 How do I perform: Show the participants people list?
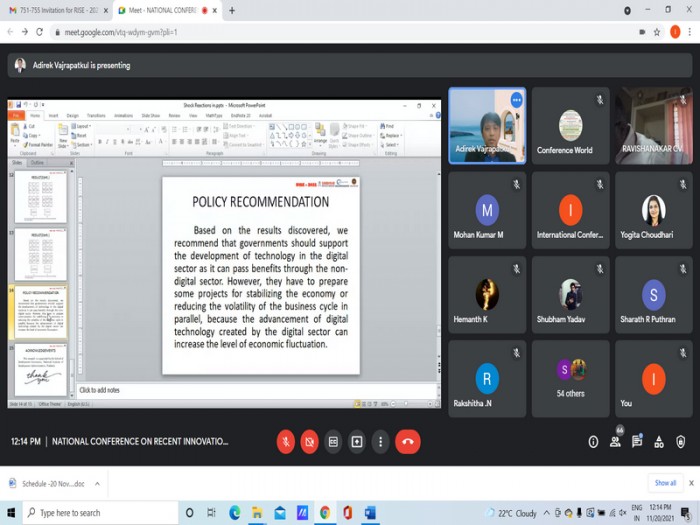point(615,442)
